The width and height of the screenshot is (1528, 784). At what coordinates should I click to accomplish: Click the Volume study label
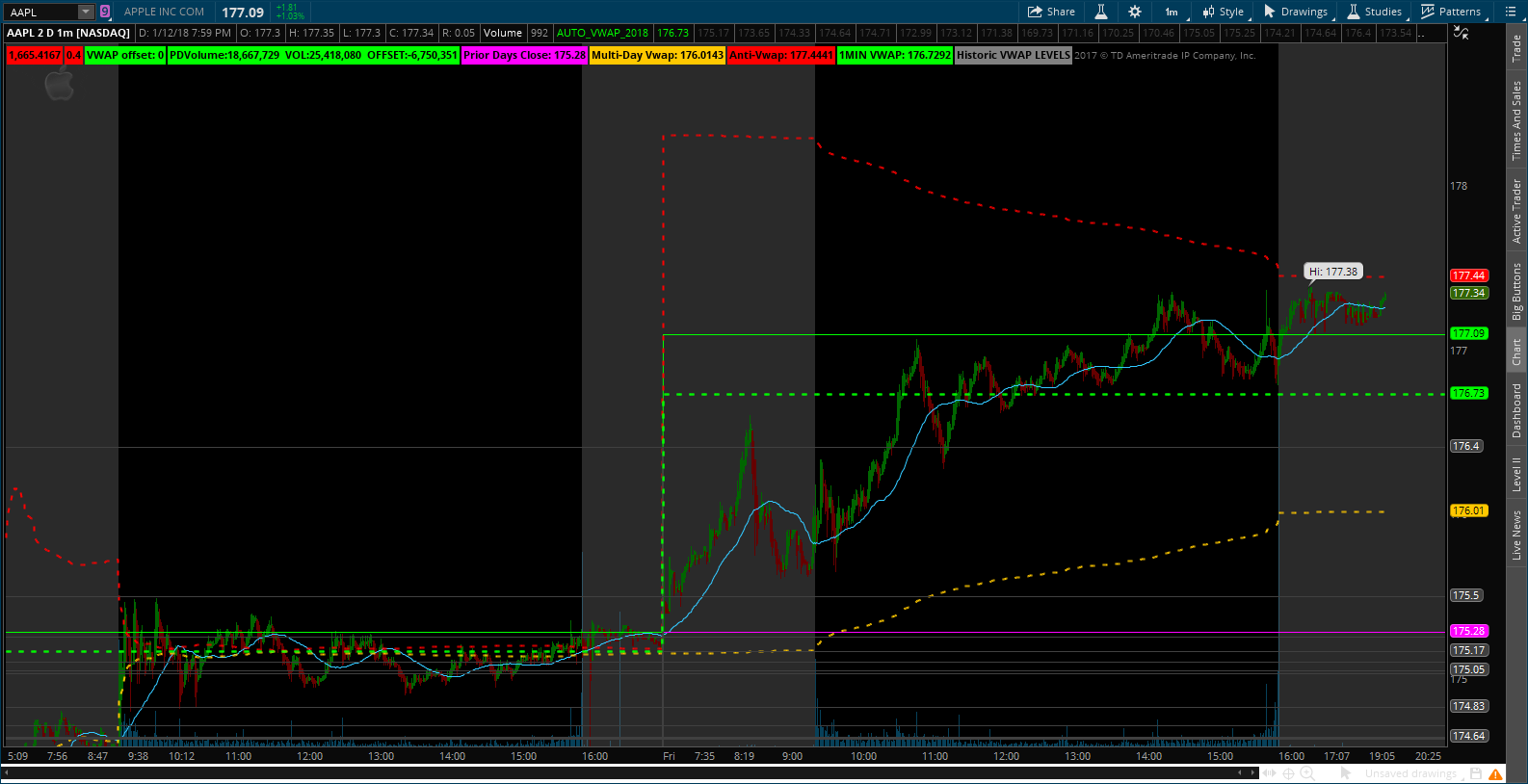point(503,33)
